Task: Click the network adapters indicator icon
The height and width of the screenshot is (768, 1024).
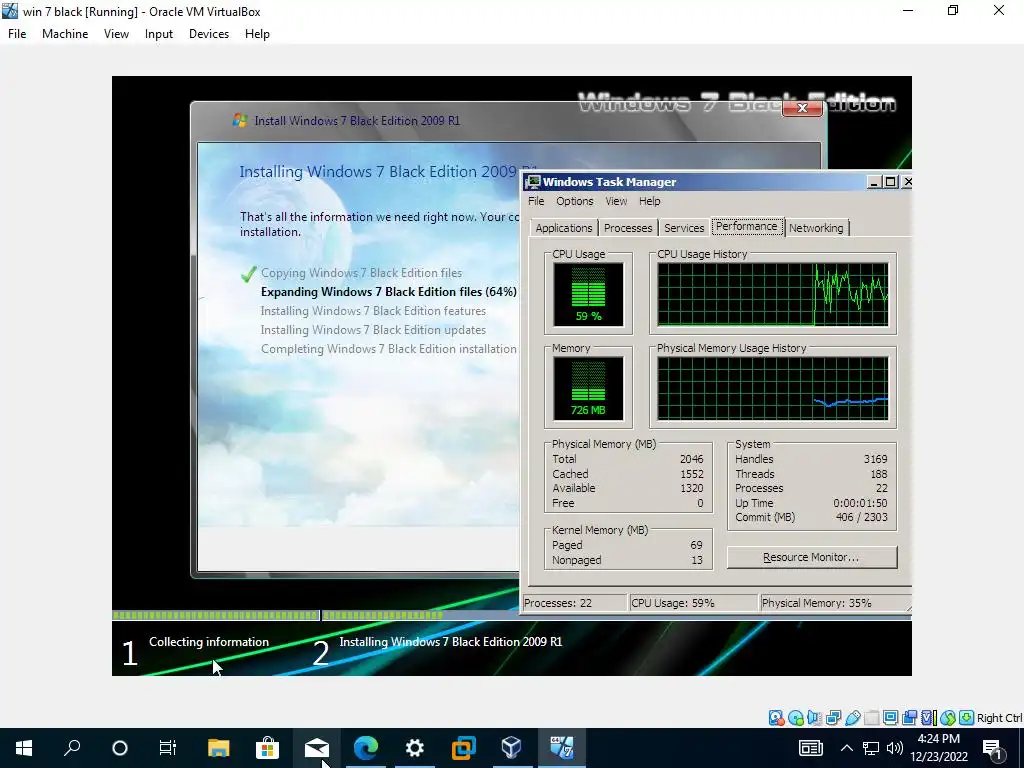Action: coord(833,718)
